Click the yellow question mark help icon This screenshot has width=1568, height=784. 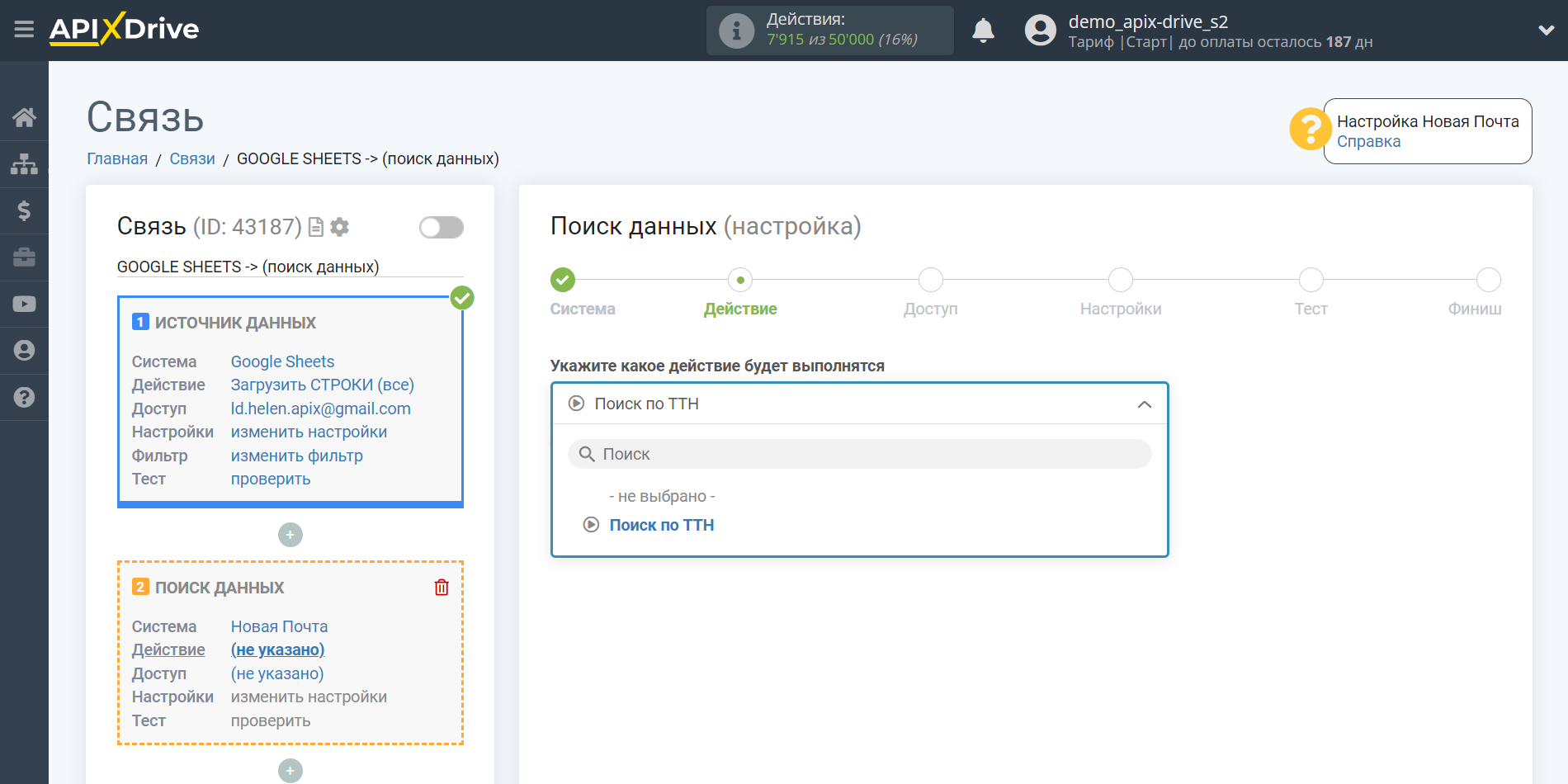point(1310,130)
